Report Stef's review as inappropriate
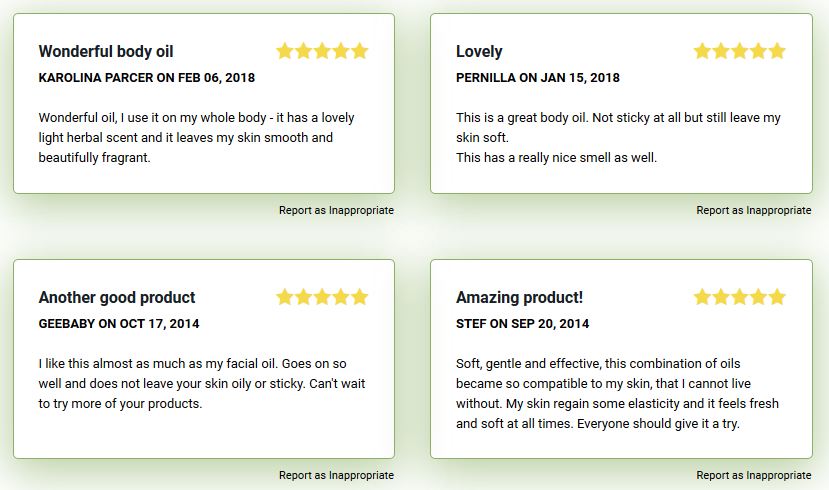Viewport: 829px width, 490px height. pos(753,475)
